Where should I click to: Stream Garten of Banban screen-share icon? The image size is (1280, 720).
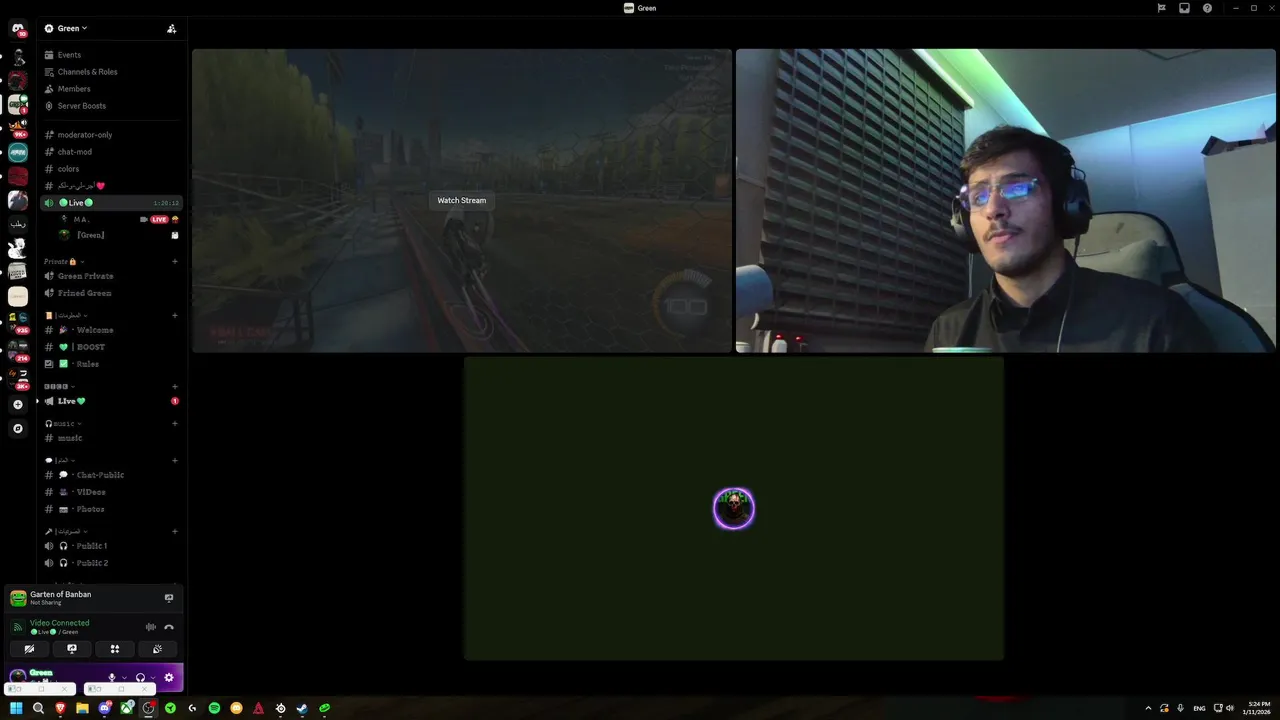[x=169, y=598]
